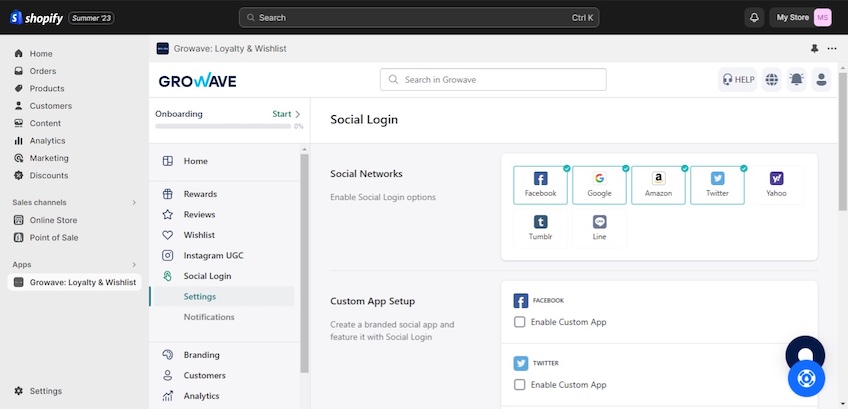The image size is (848, 409).
Task: Open the My Store account menu
Action: (801, 17)
